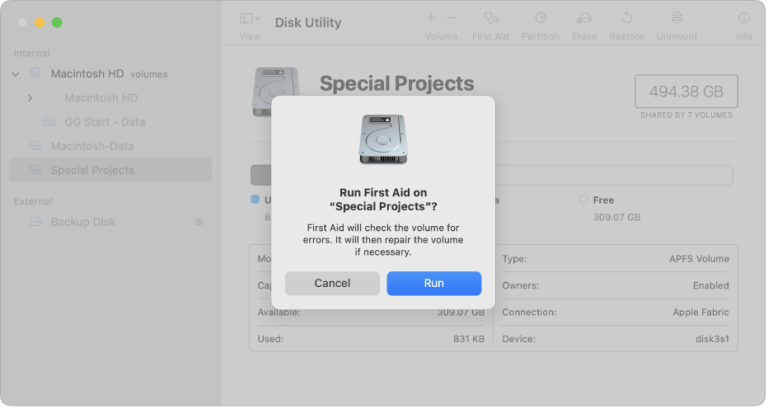The height and width of the screenshot is (409, 768).
Task: Click the APFS Volume type value
Action: (699, 259)
